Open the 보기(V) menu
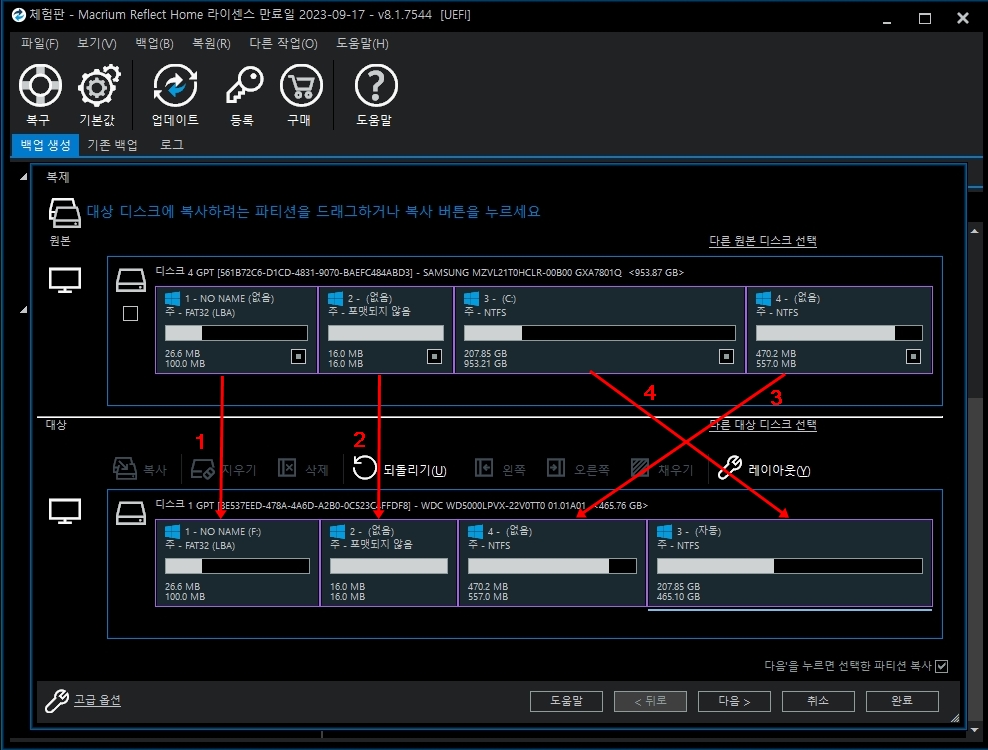988x750 pixels. click(x=97, y=43)
